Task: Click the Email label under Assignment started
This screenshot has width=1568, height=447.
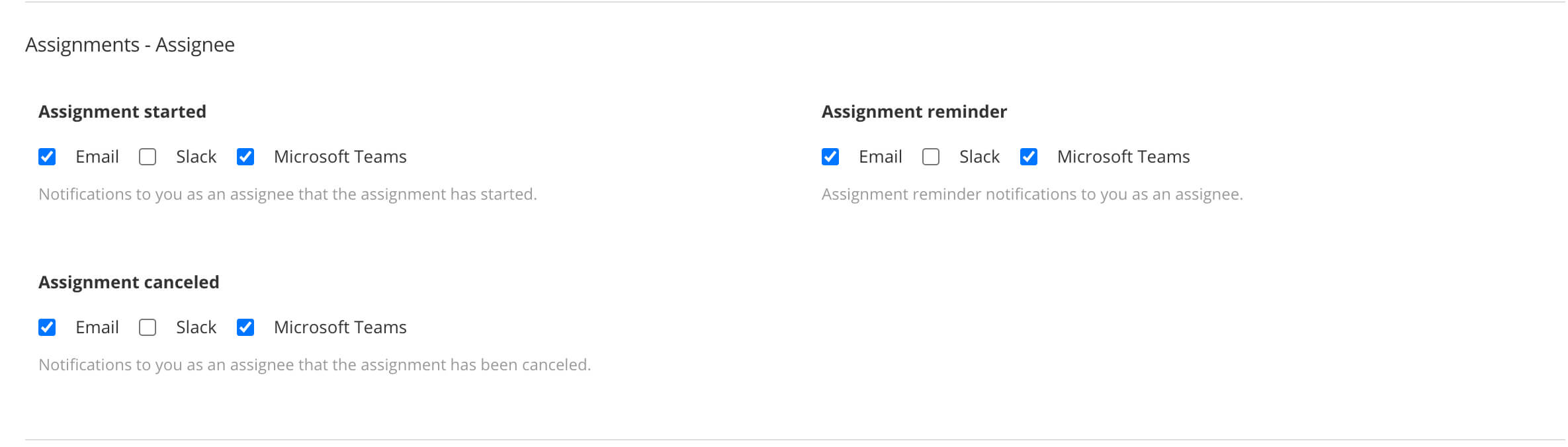Action: (96, 157)
